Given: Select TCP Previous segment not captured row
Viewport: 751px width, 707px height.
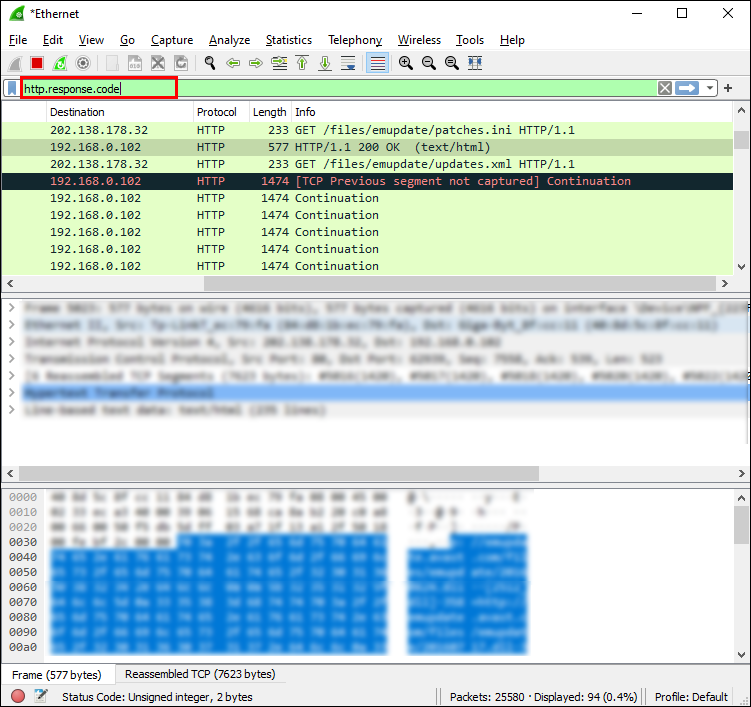Looking at the screenshot, I should point(367,181).
